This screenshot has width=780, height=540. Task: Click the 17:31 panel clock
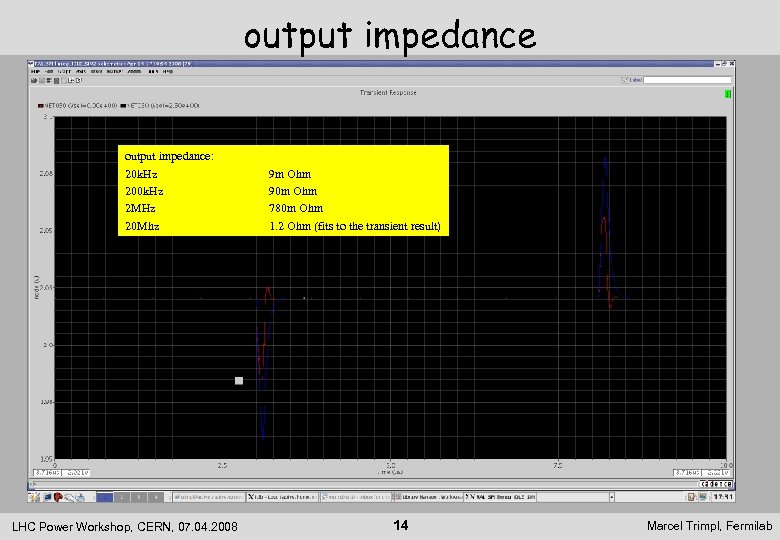[722, 497]
